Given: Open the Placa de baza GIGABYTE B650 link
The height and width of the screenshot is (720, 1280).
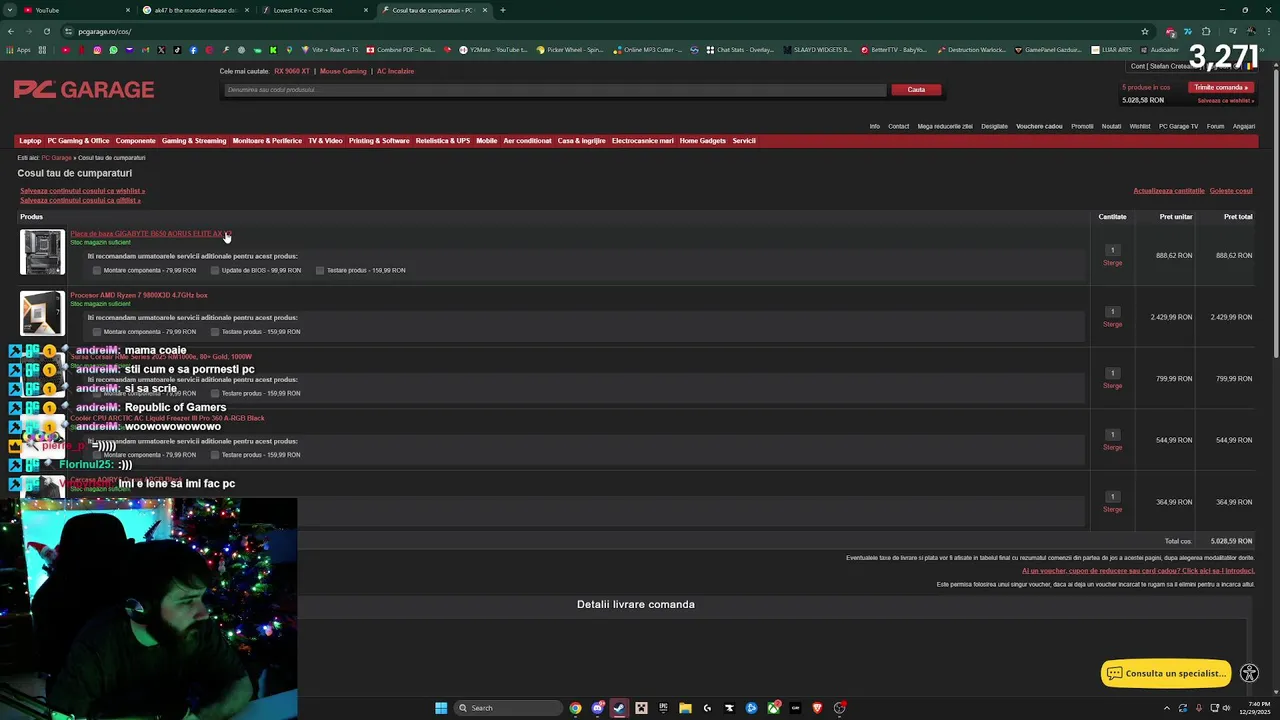Looking at the screenshot, I should pyautogui.click(x=150, y=234).
